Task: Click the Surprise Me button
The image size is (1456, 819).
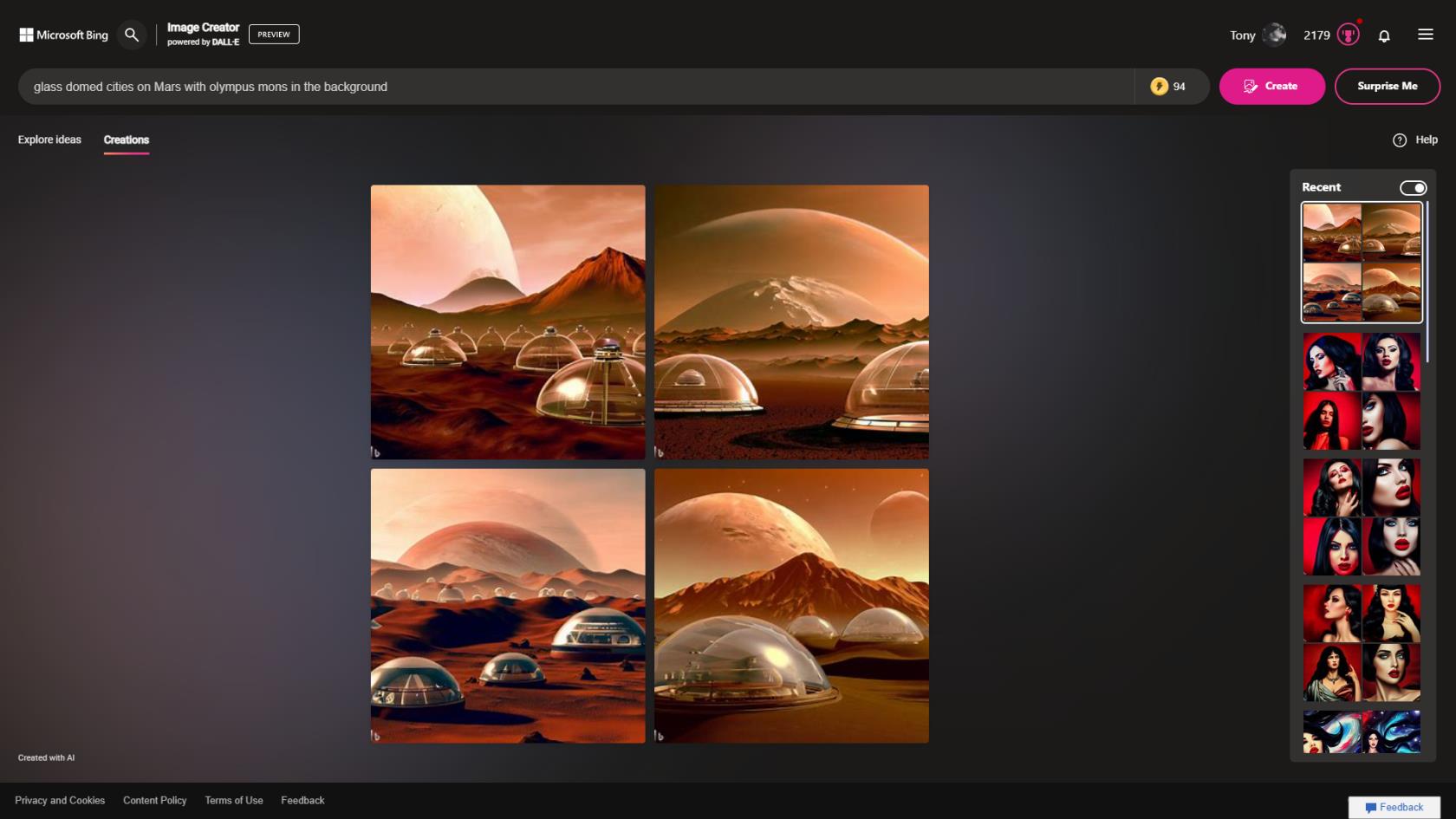Action: 1387,87
